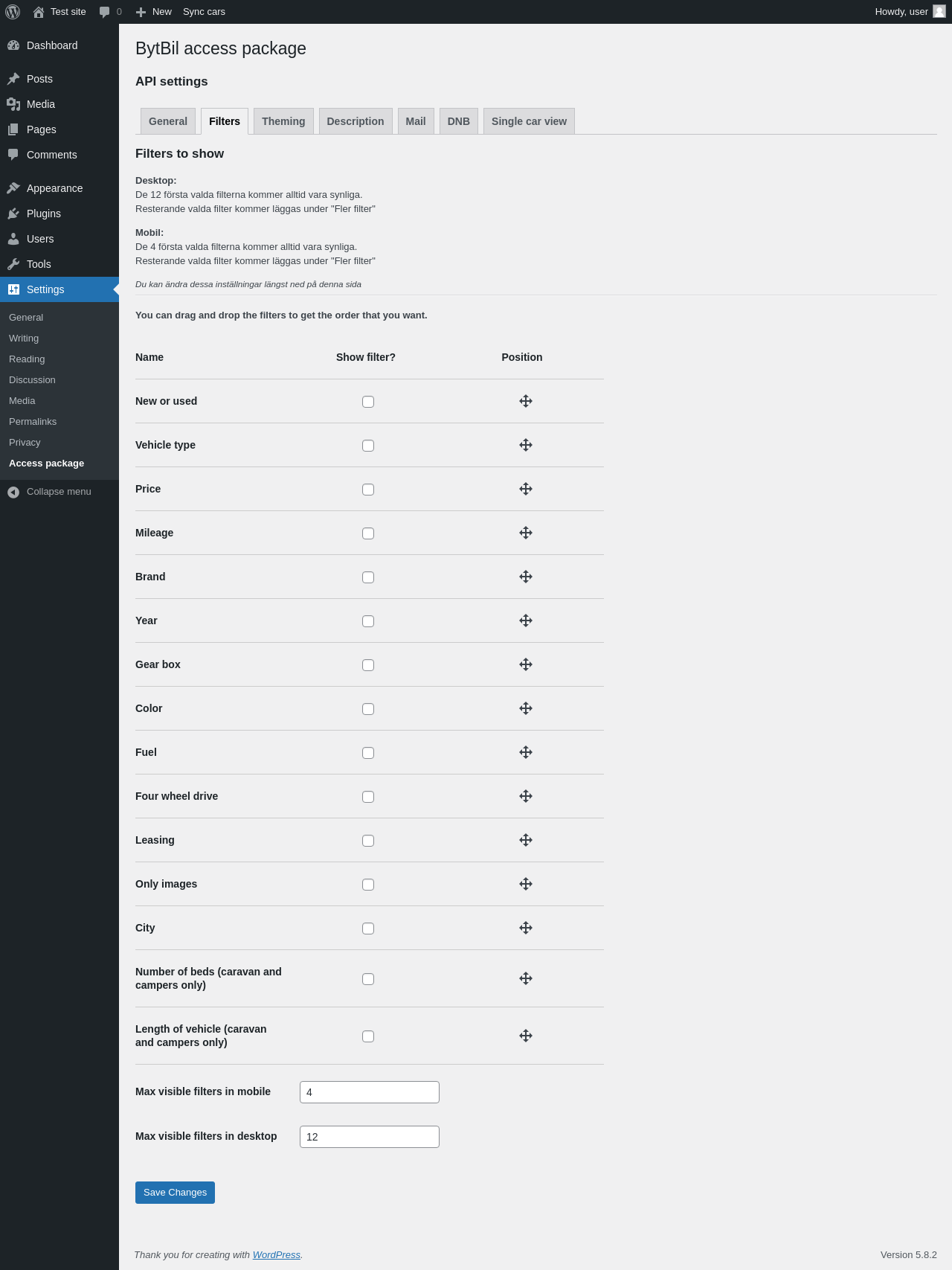Open the New content menu
Screen dimensions: 952x1270
point(154,12)
